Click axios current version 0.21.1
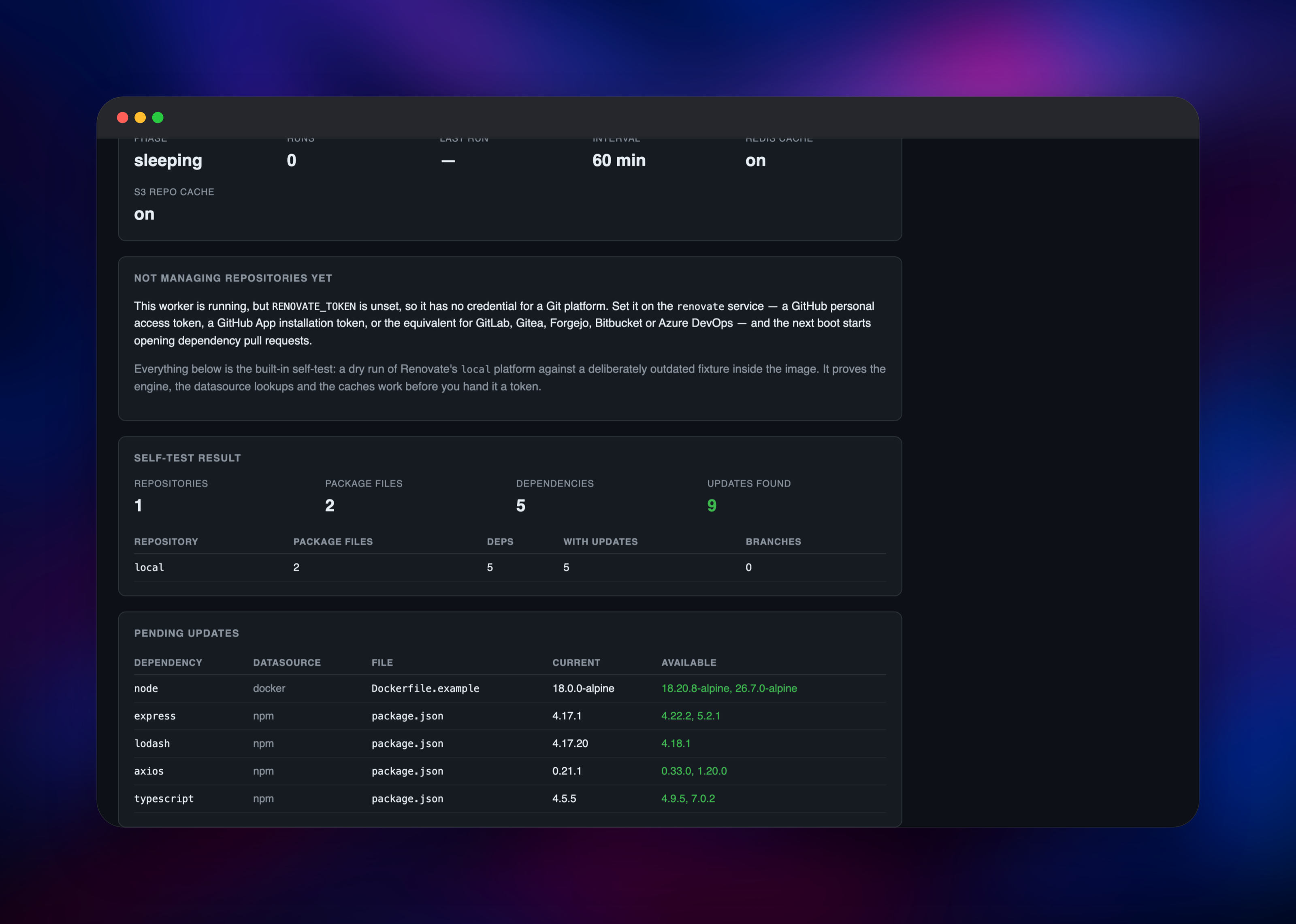The image size is (1296, 924). coord(567,771)
